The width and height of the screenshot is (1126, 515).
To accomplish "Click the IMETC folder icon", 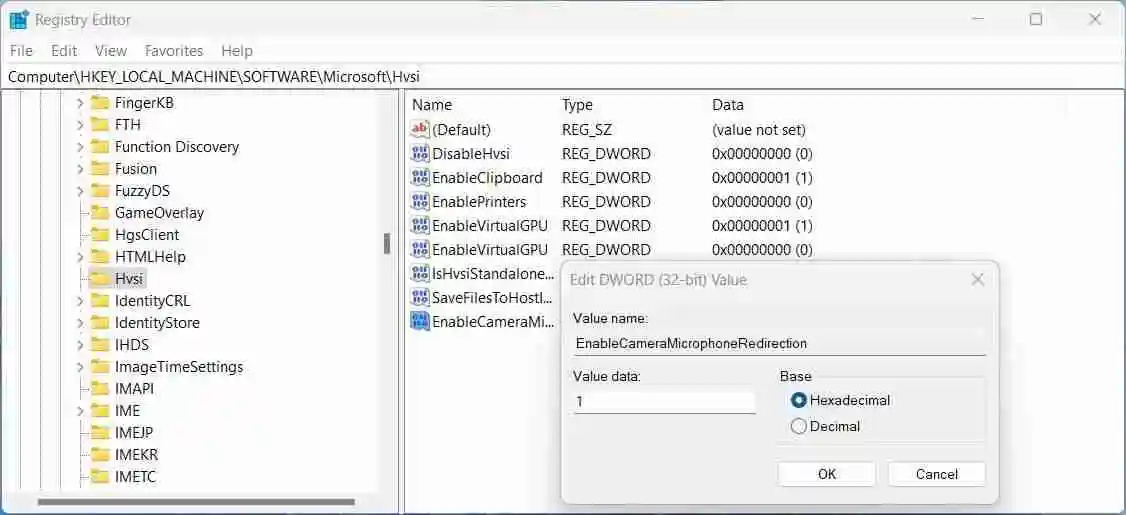I will point(100,477).
